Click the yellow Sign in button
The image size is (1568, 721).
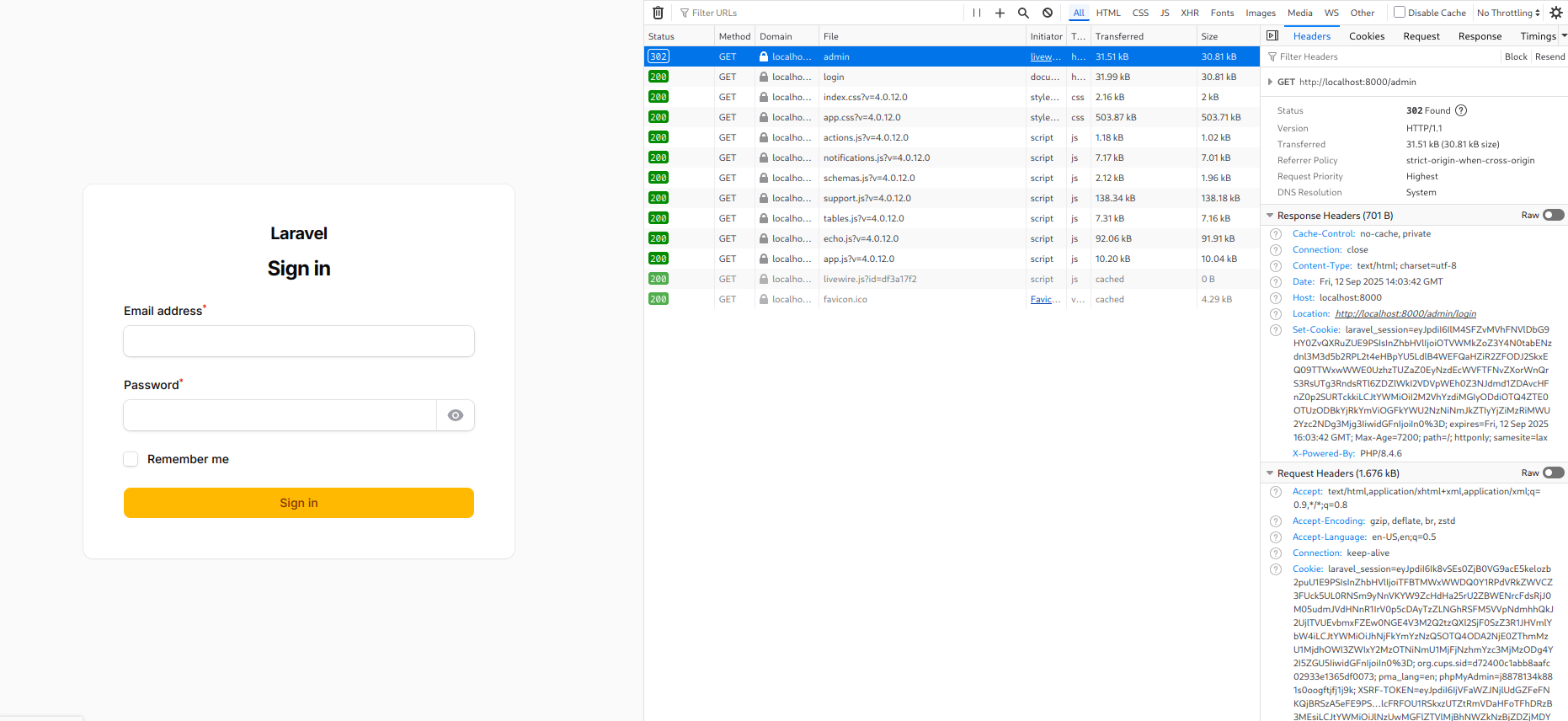point(299,503)
